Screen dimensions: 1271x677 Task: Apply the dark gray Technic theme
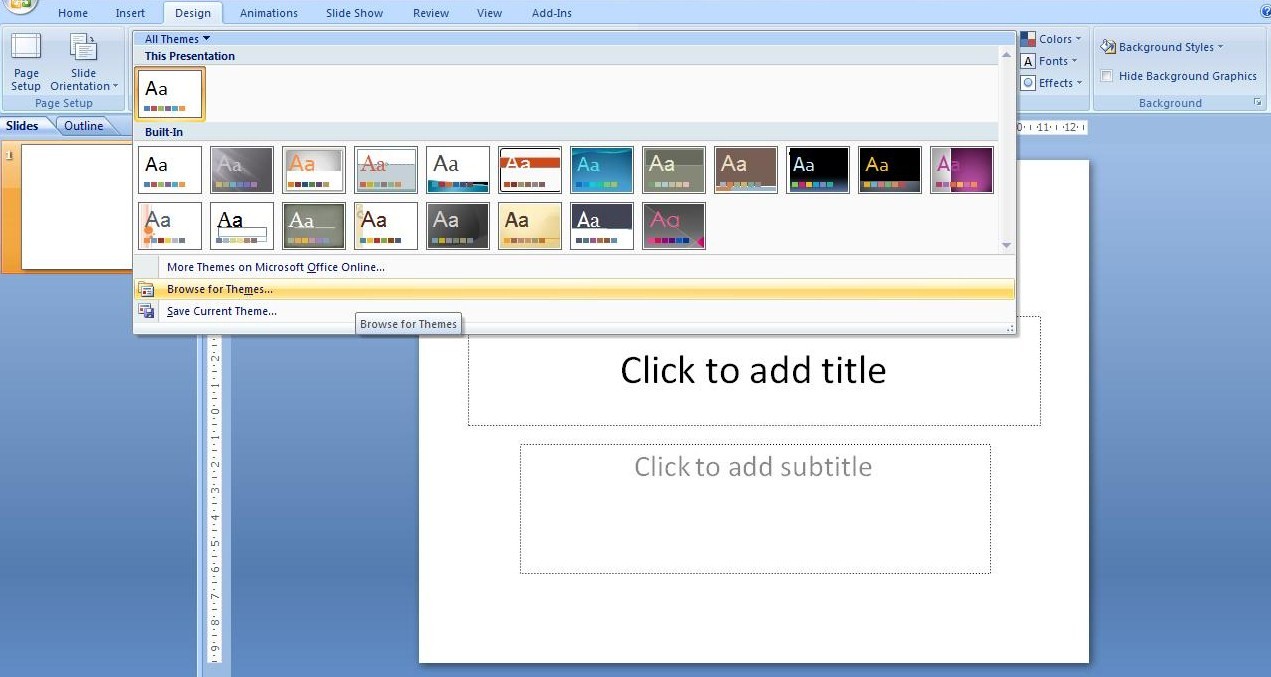coord(458,226)
